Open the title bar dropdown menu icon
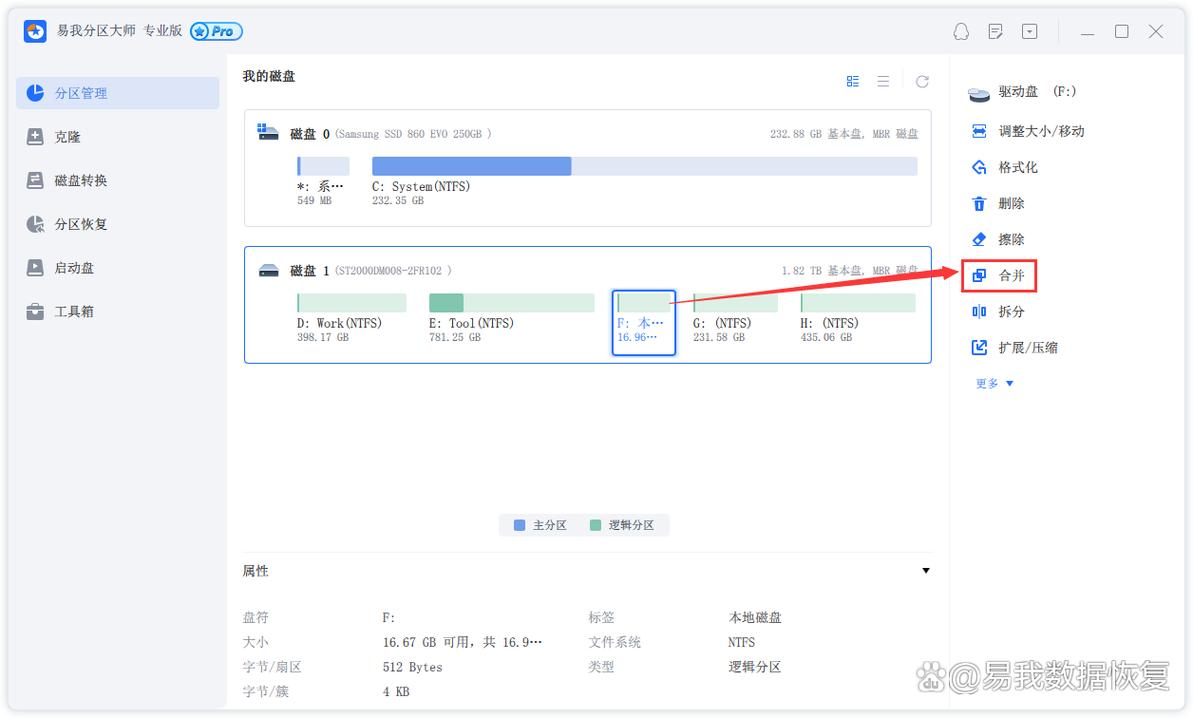1193x718 pixels. tap(1029, 32)
